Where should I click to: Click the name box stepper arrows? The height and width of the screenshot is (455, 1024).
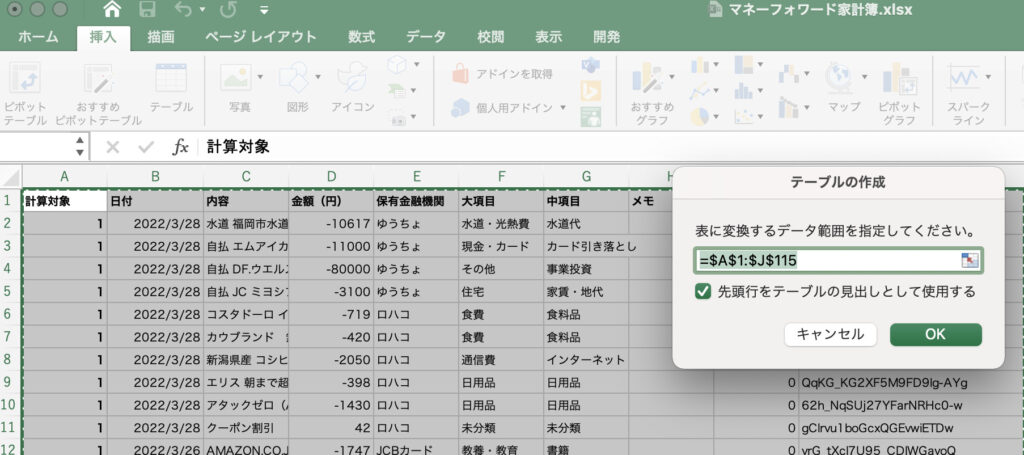coord(80,146)
